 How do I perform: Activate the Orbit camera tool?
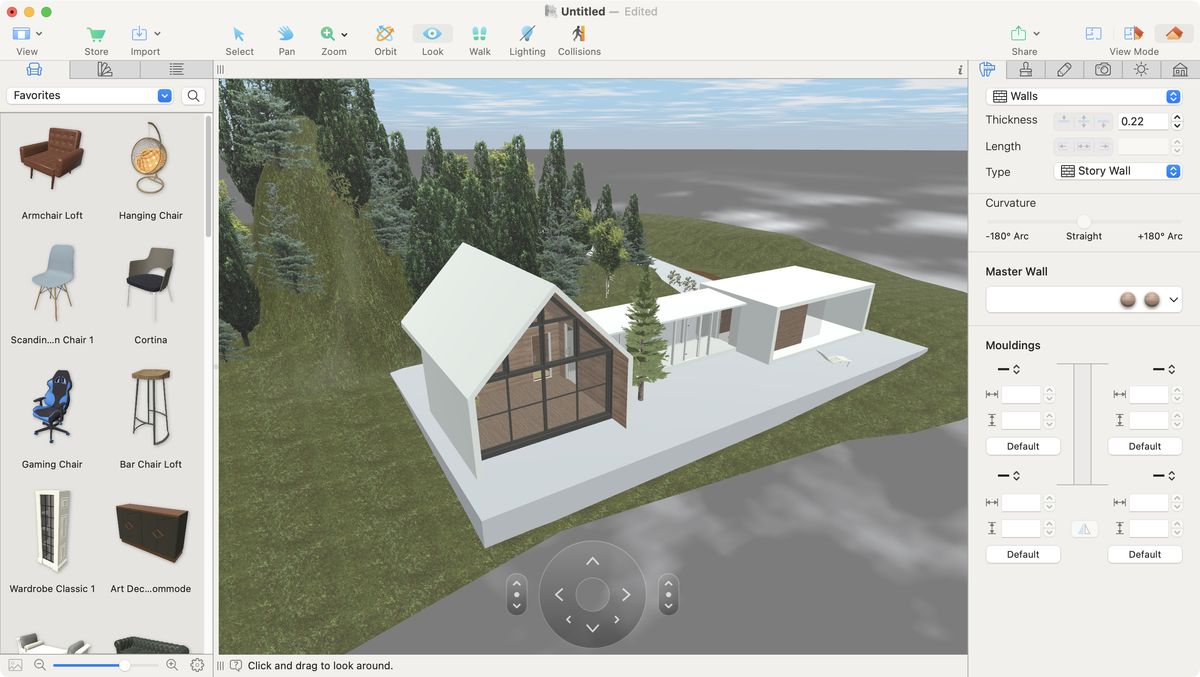pos(385,34)
